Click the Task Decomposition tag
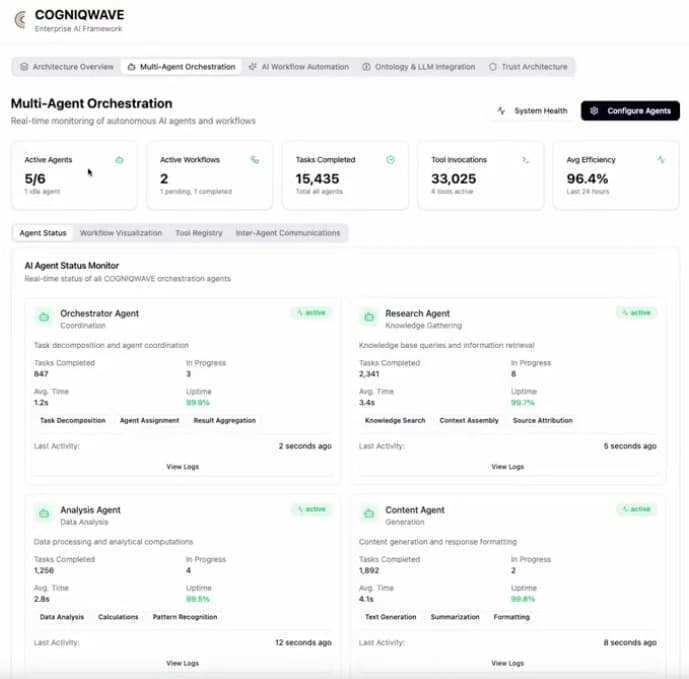This screenshot has height=679, width=689. coord(73,421)
